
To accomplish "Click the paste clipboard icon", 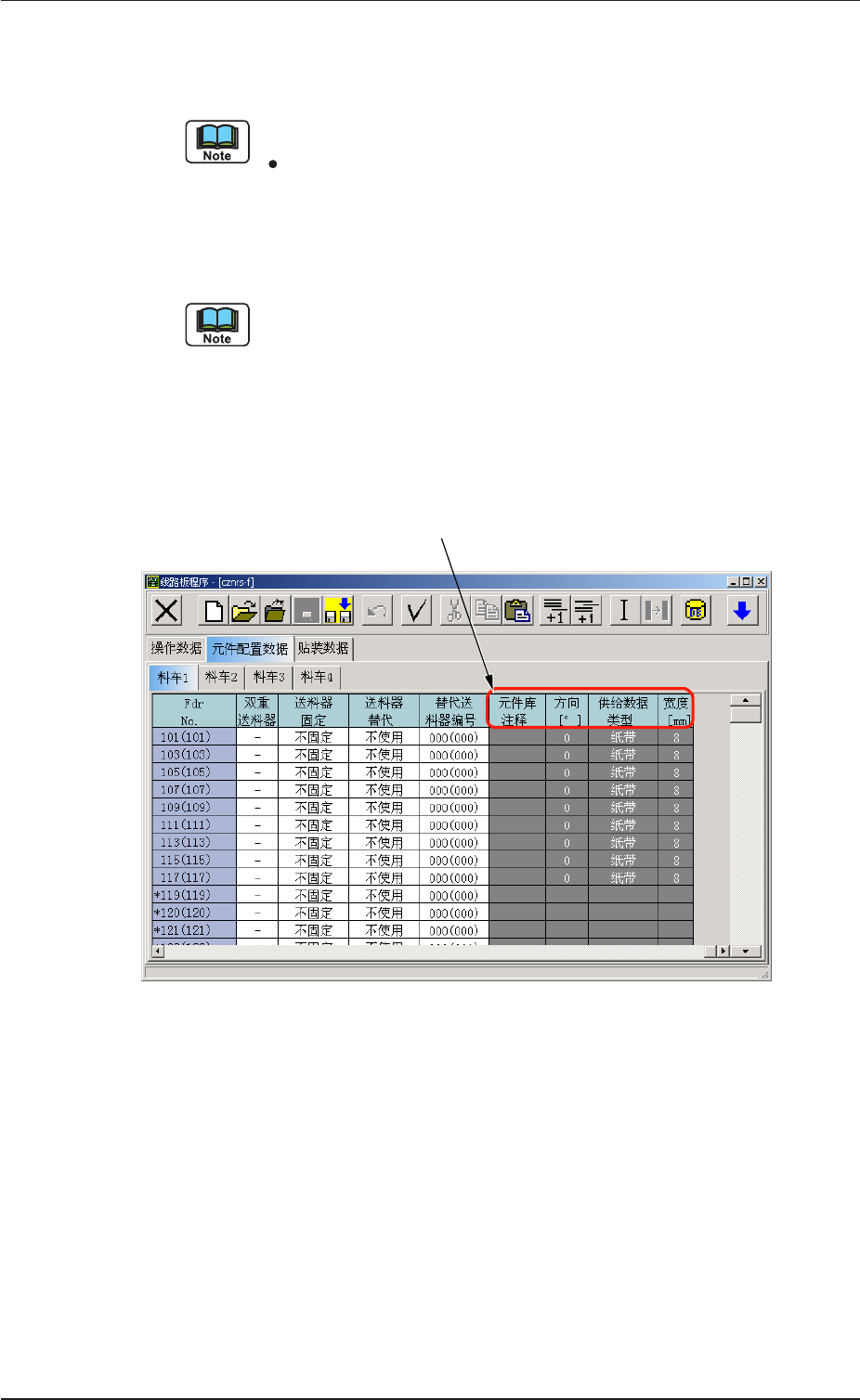I will click(518, 611).
